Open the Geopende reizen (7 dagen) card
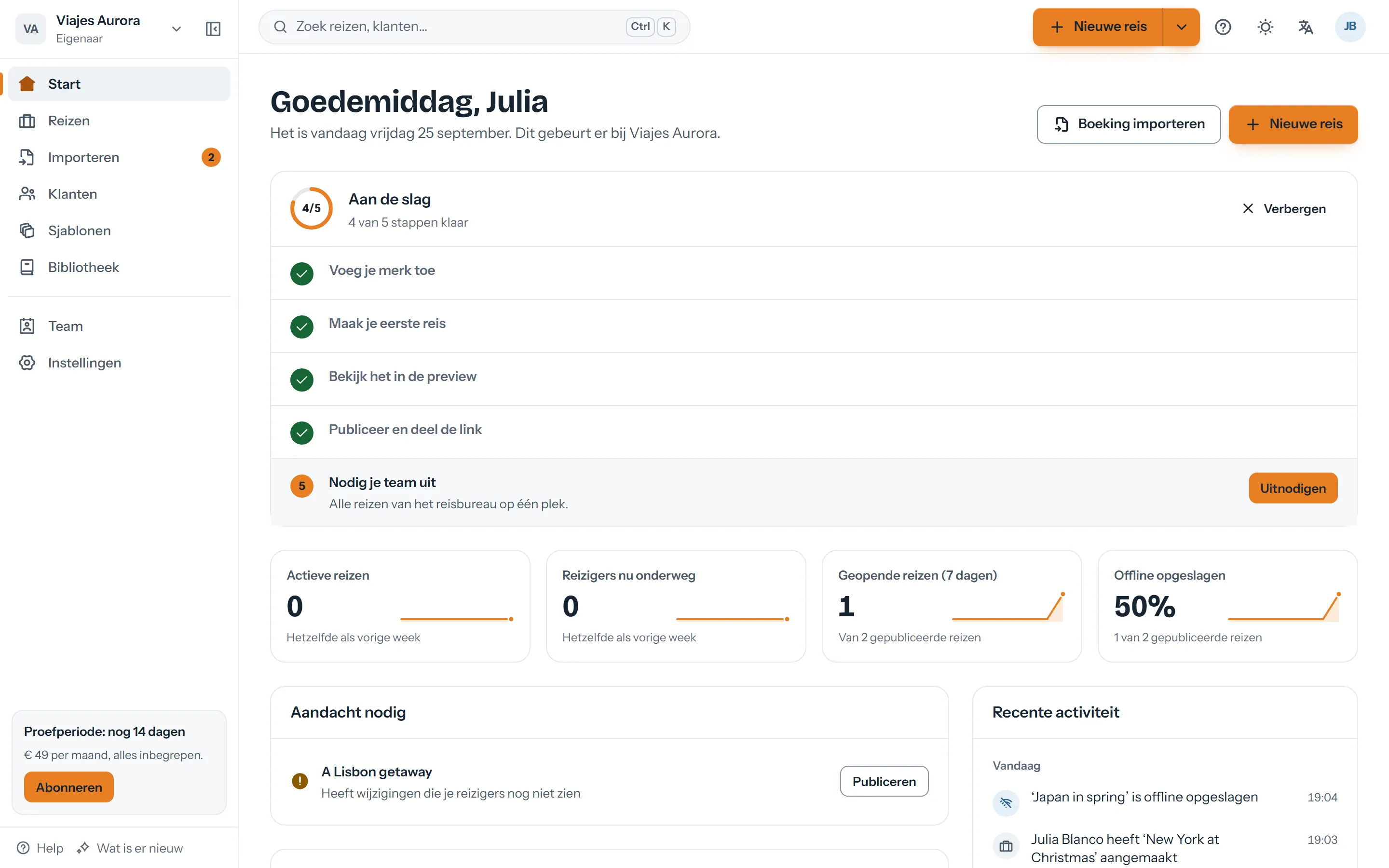The image size is (1389, 868). pos(952,606)
